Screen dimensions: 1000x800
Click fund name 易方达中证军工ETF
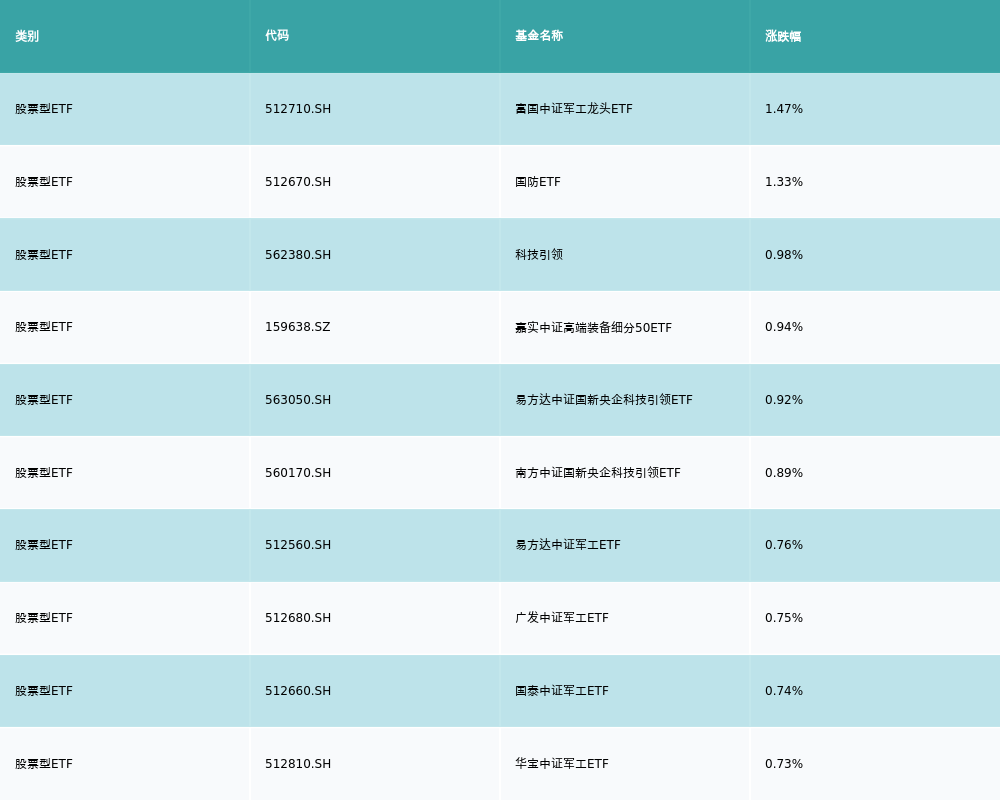coord(568,545)
